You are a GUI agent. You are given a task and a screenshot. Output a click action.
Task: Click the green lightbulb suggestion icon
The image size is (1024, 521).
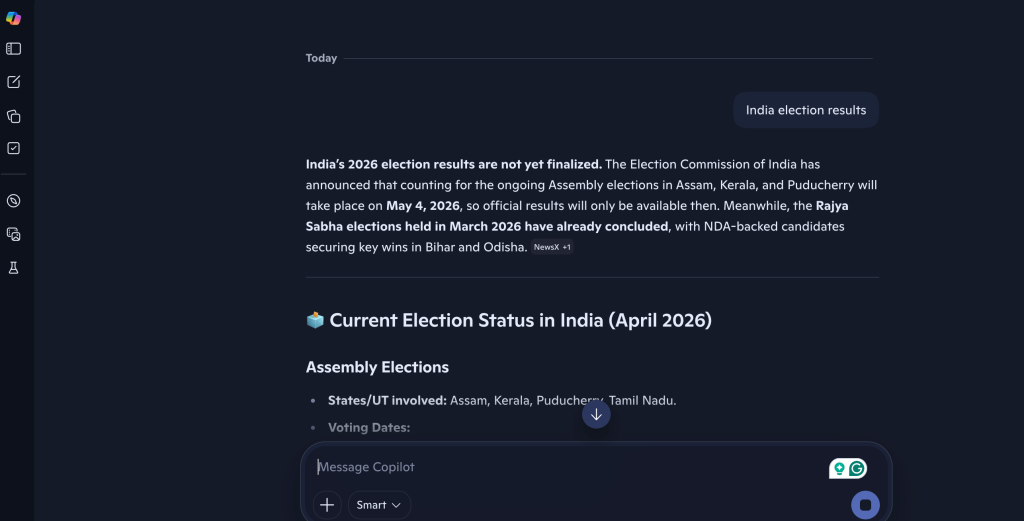(x=840, y=468)
